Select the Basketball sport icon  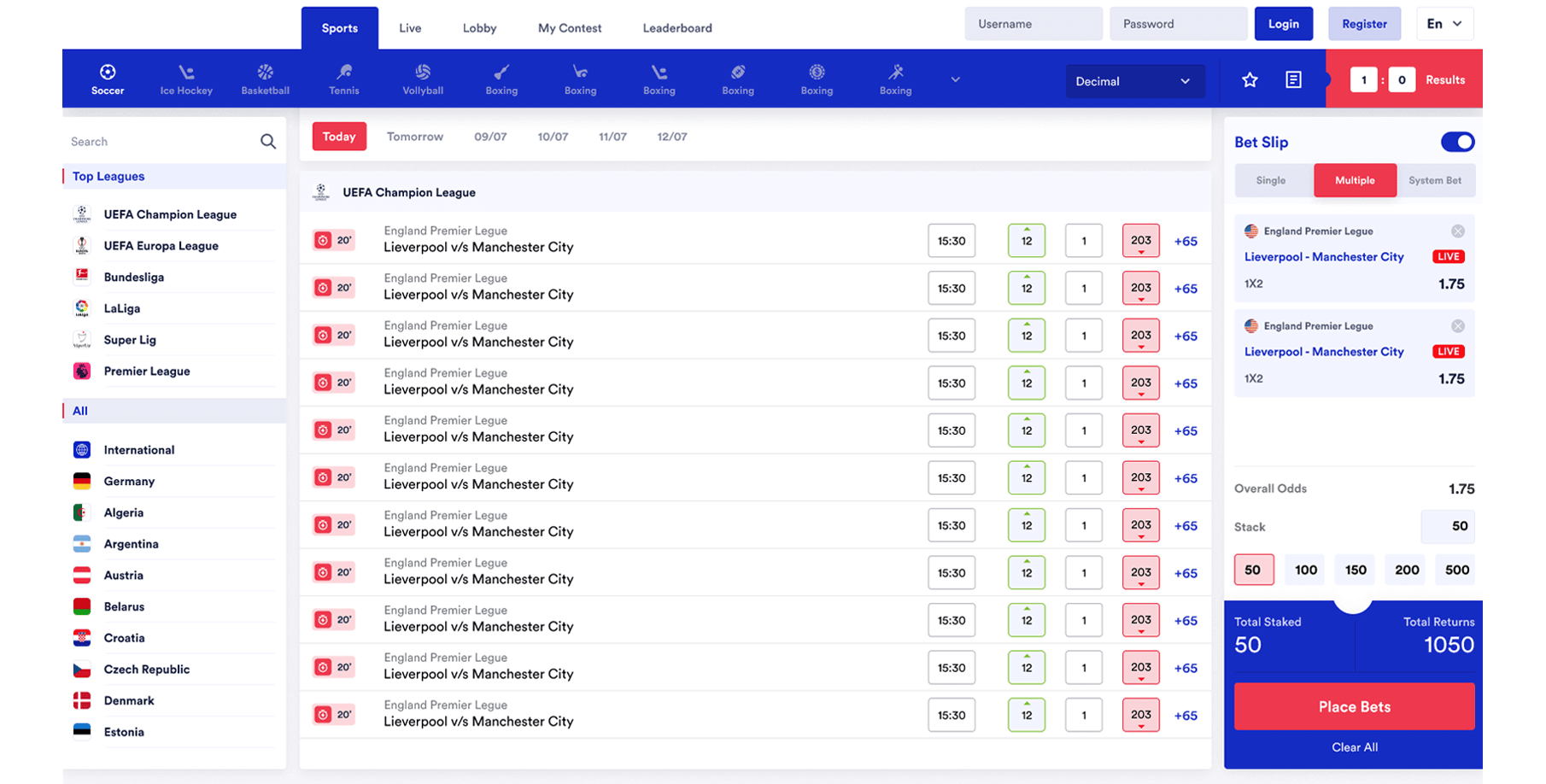pyautogui.click(x=264, y=78)
